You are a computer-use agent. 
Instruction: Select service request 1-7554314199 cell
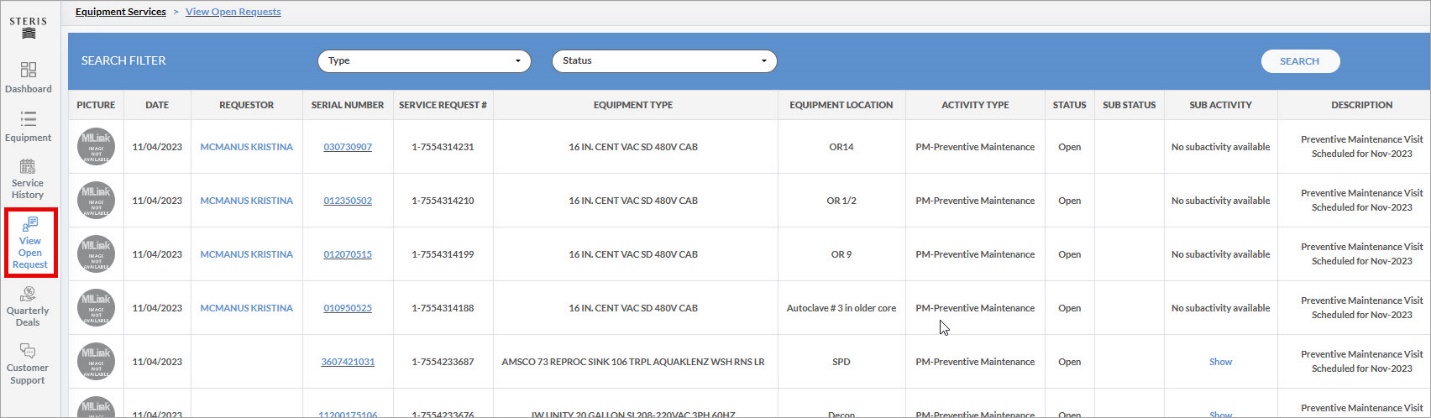tap(443, 254)
